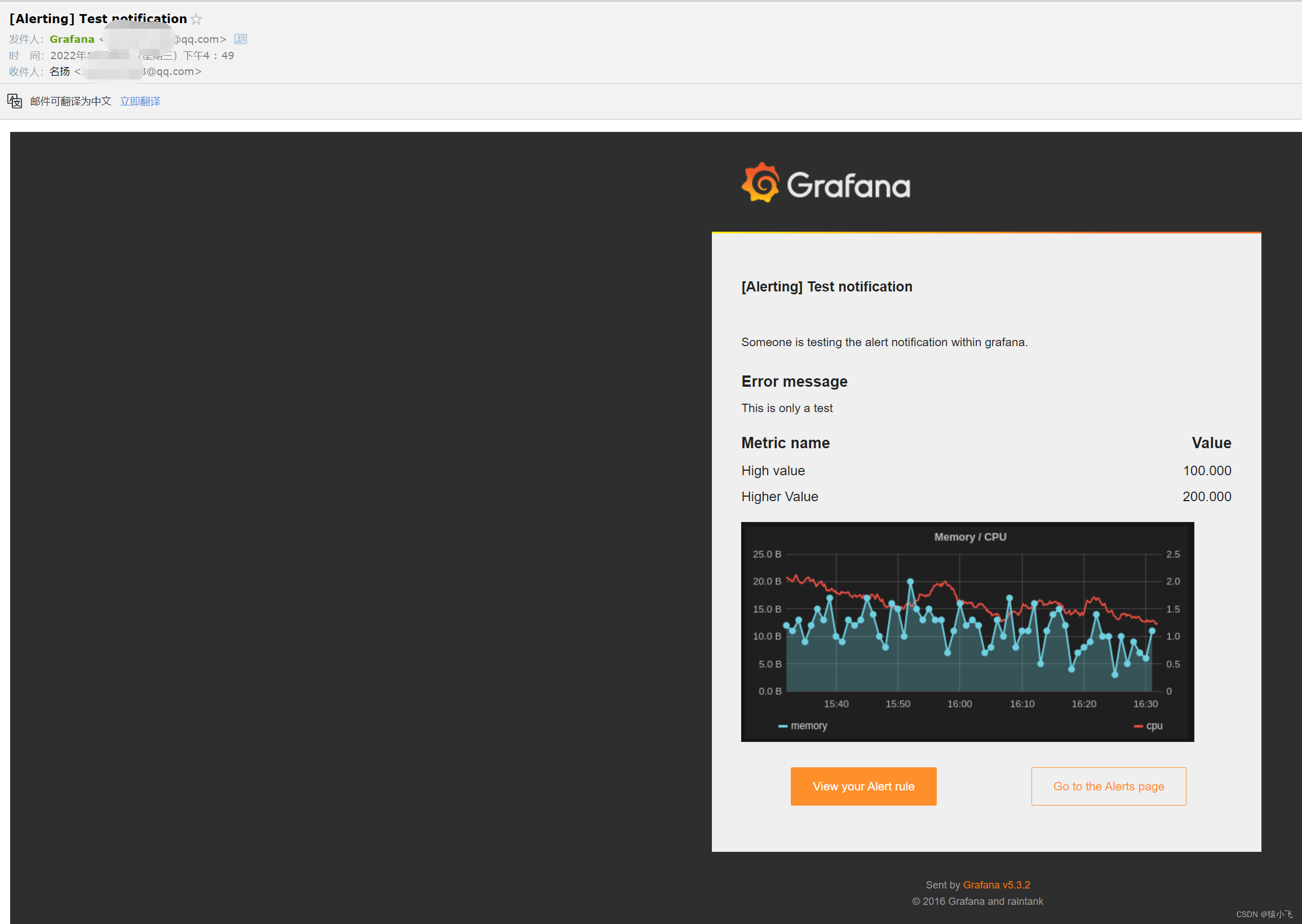Click the 'Someone is testing the alert' sentence
Screen dimensions: 1302x924
click(884, 342)
